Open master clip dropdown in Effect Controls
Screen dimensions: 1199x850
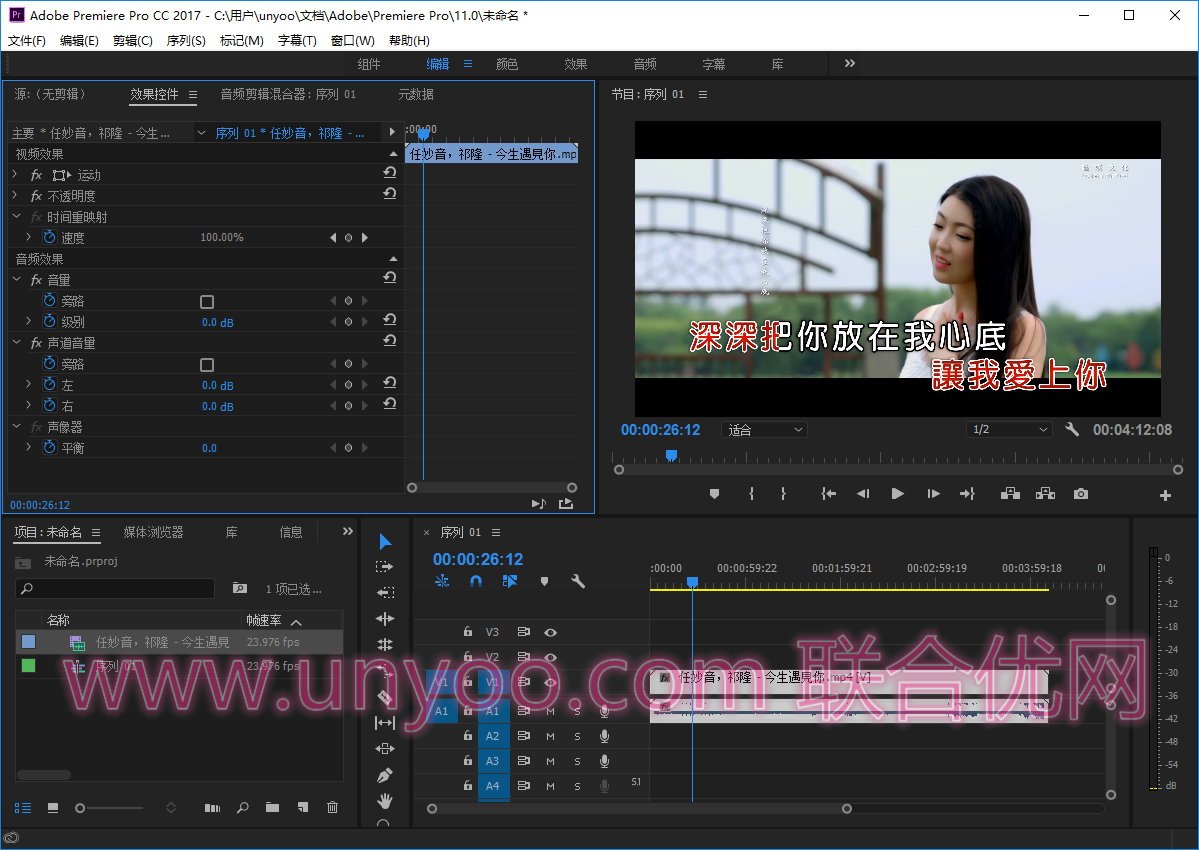(201, 133)
